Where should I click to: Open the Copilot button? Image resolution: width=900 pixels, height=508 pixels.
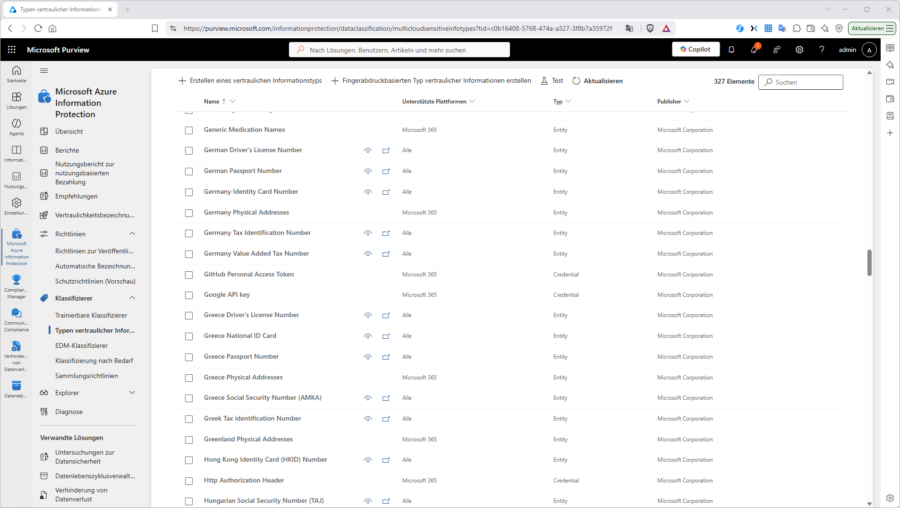[695, 49]
